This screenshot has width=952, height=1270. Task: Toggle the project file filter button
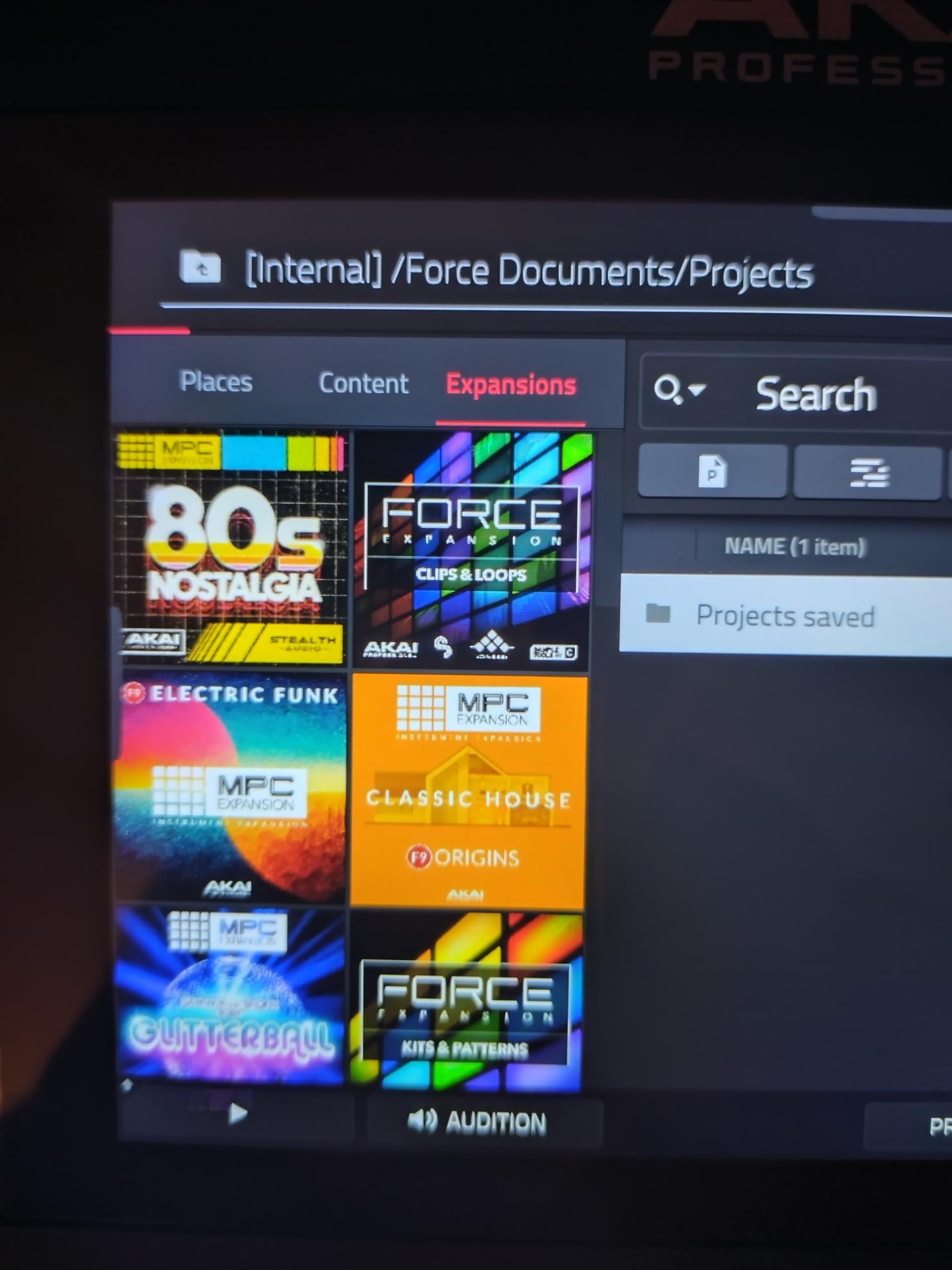click(x=712, y=471)
